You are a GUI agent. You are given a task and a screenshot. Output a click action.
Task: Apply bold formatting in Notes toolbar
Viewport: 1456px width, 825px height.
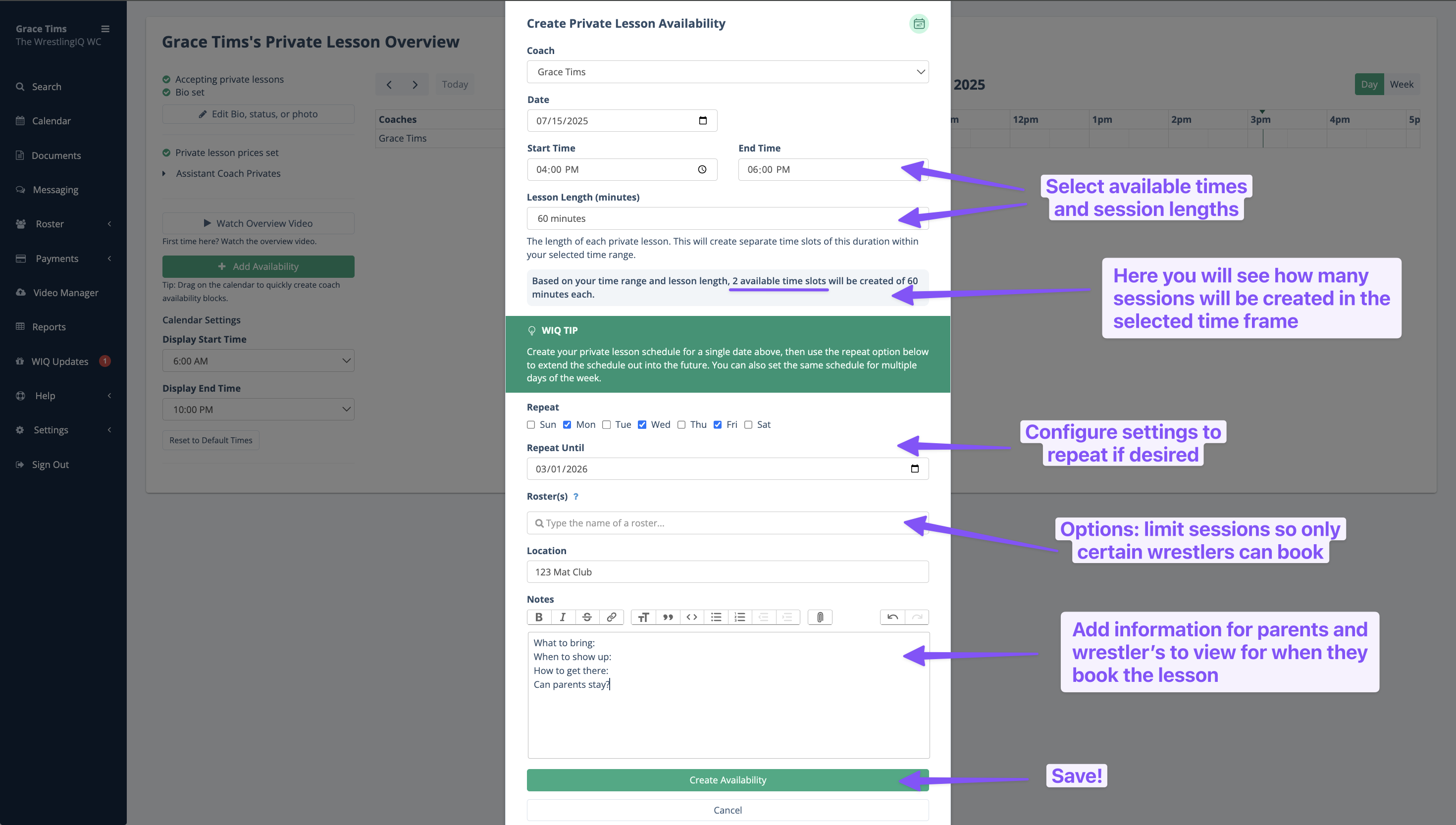[539, 617]
